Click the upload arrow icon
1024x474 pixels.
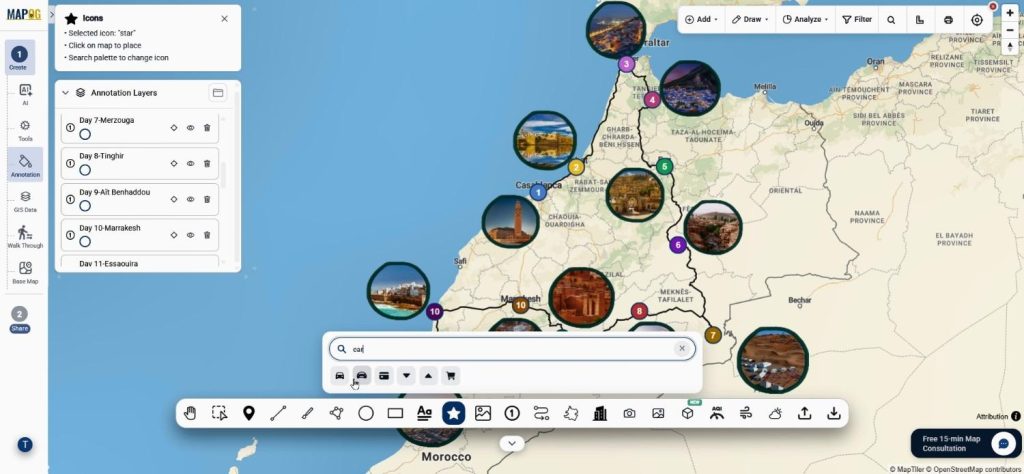805,413
